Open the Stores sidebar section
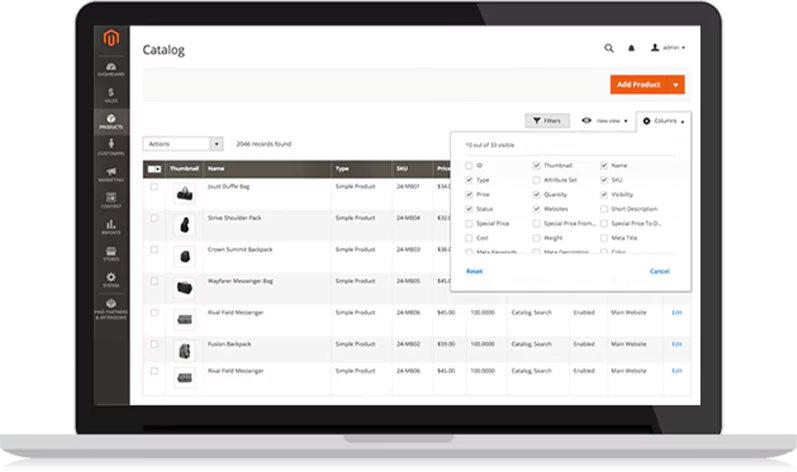 111,253
